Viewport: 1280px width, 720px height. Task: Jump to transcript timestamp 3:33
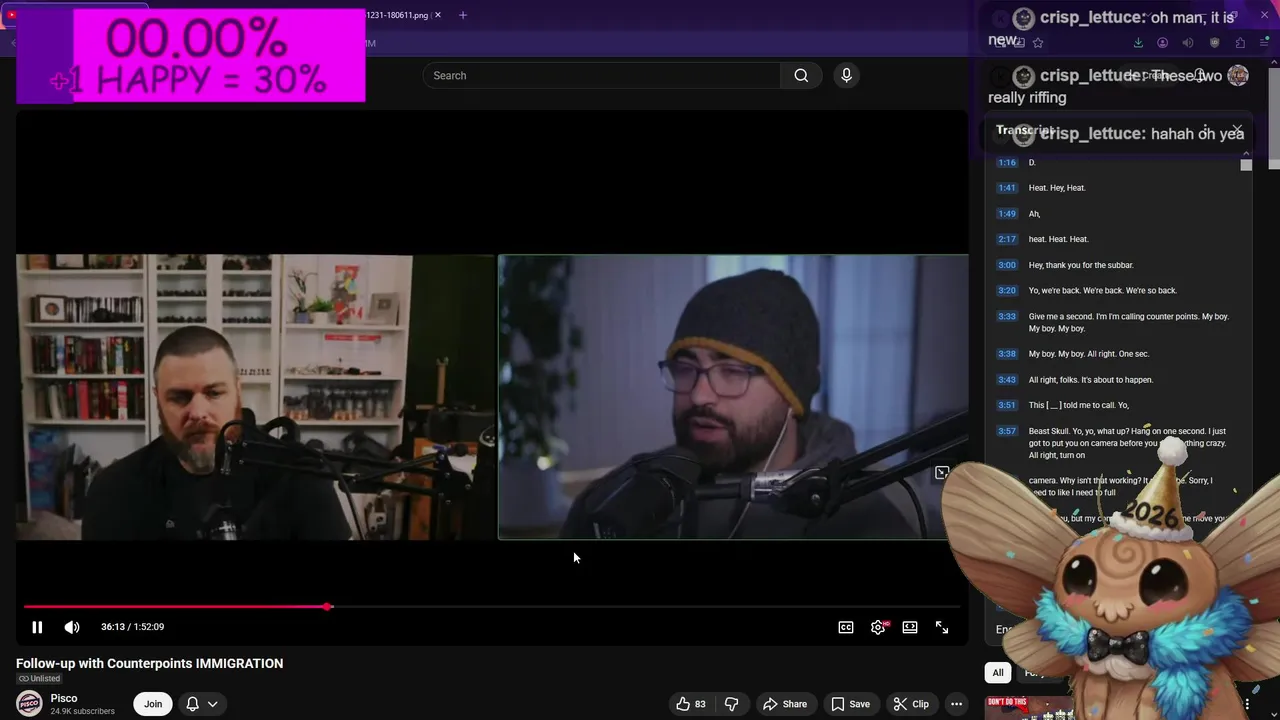tap(1007, 316)
